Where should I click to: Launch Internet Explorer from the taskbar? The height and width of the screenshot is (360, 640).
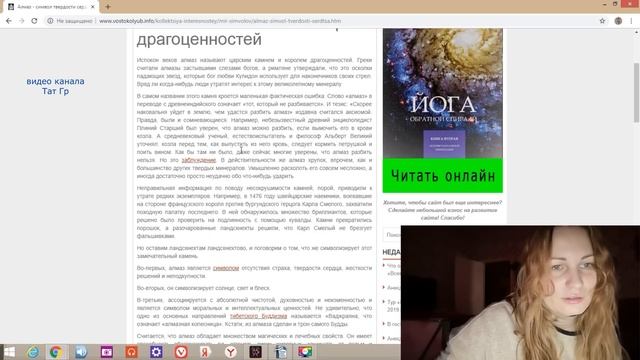tap(33, 352)
